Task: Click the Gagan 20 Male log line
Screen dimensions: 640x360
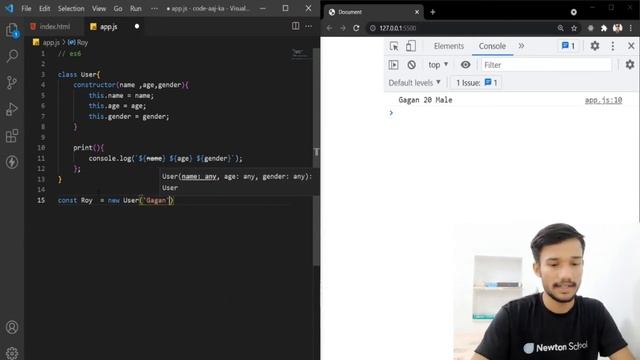Action: click(x=425, y=100)
